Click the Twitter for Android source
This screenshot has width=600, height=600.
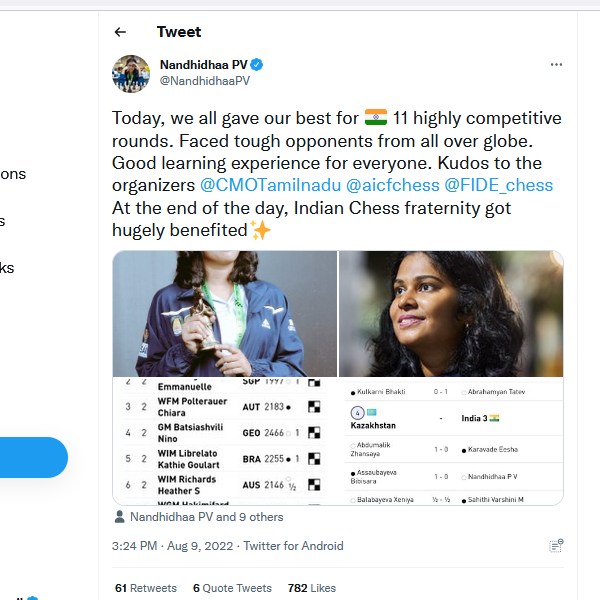(293, 546)
